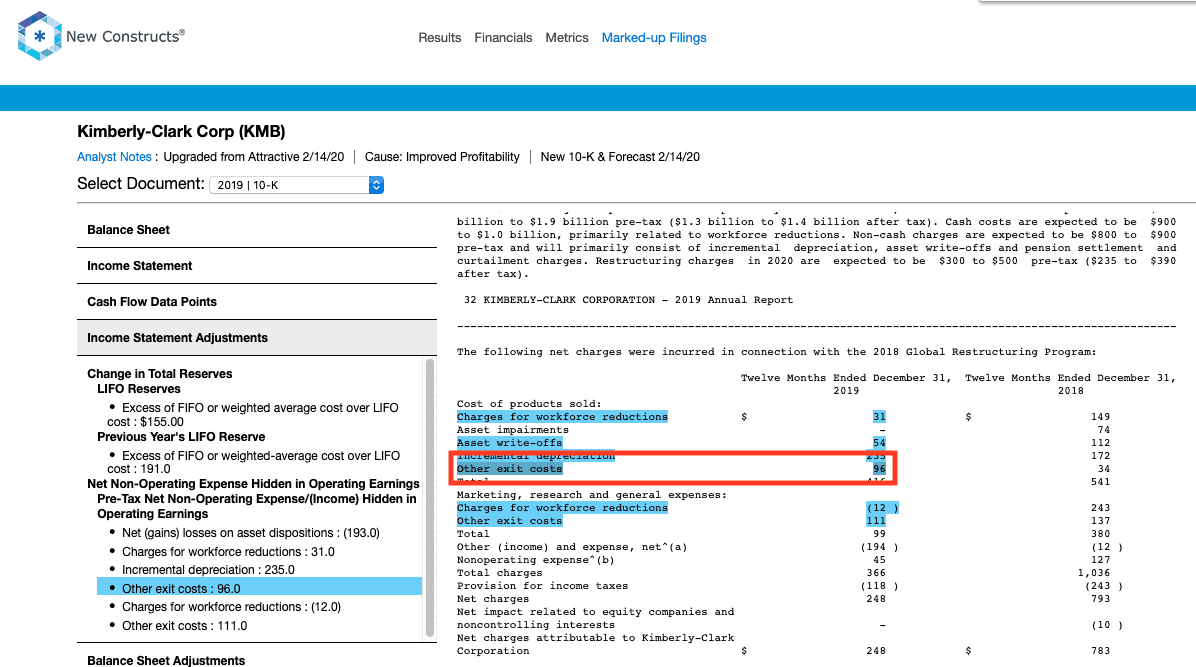Screen dimensions: 1196x667
Task: Click the highlighted value (12) in filing
Action: (x=882, y=508)
